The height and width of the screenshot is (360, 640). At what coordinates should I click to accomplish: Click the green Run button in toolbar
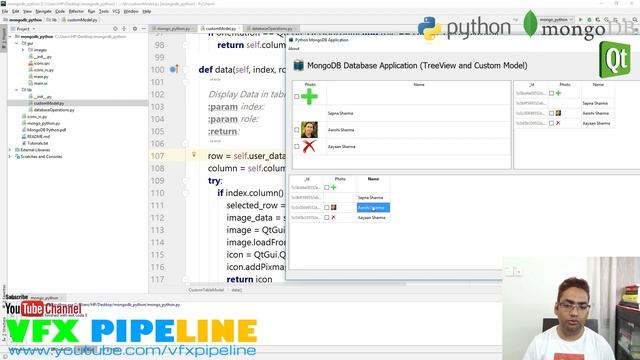pyautogui.click(x=581, y=20)
